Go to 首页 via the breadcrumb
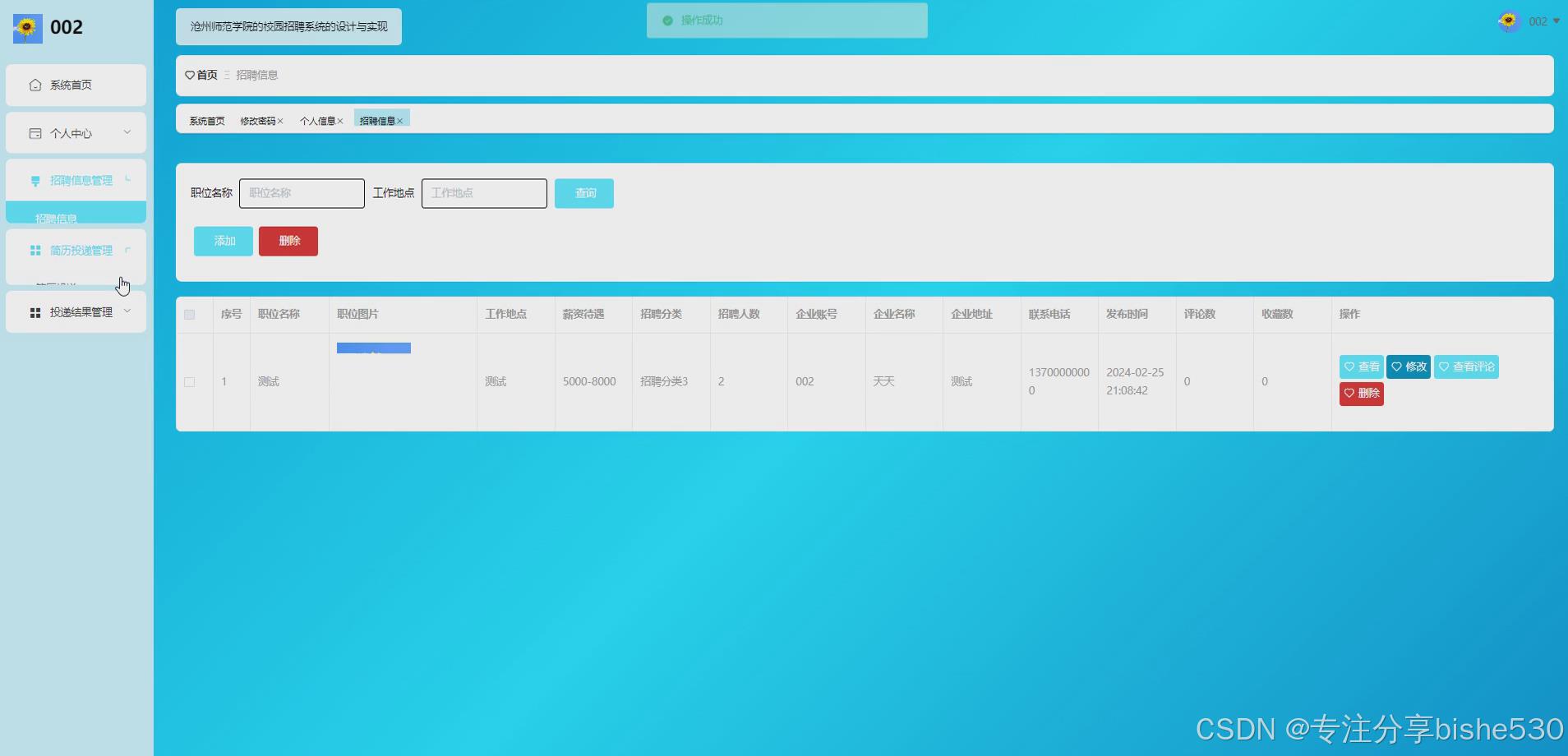The image size is (1568, 756). tap(207, 75)
